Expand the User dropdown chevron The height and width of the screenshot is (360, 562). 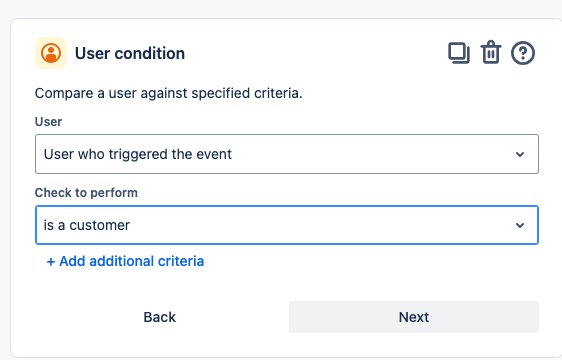520,154
